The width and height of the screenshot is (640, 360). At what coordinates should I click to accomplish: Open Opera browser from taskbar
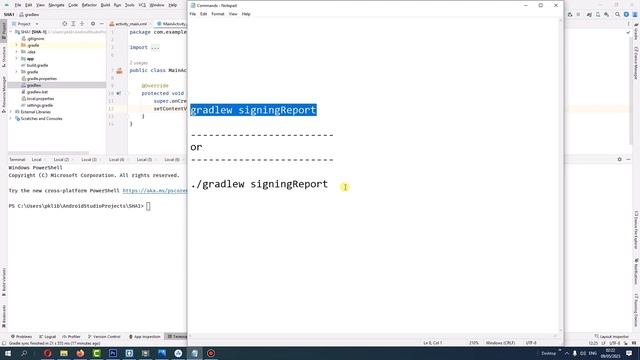[48, 353]
